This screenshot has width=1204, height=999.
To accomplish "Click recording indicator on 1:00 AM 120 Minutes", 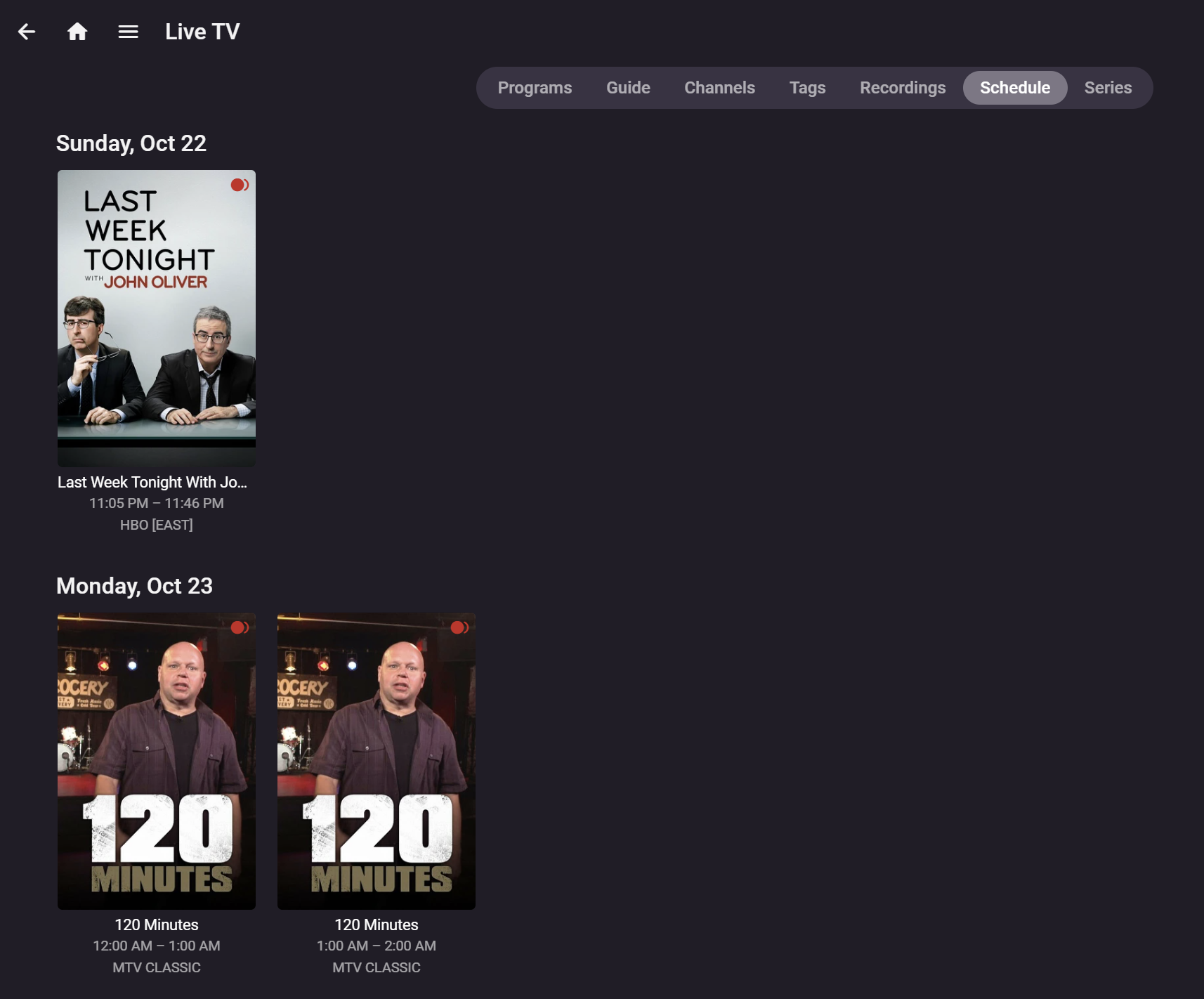I will [x=459, y=627].
